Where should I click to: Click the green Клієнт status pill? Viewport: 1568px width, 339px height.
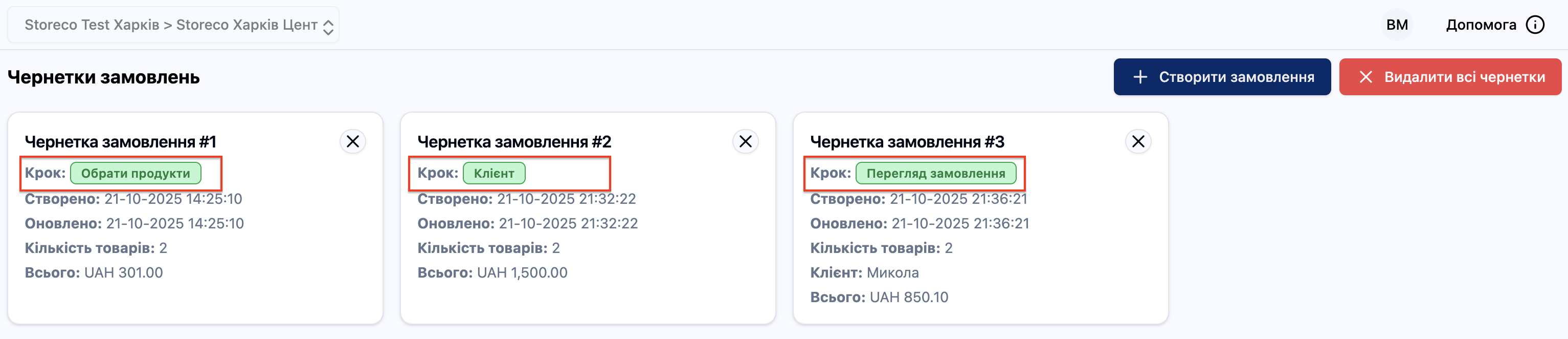(494, 173)
